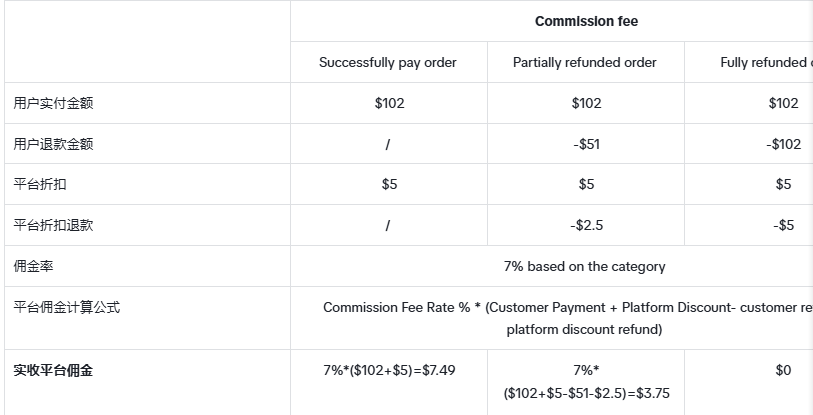
Task: Select the -$2.5 platform discount refund cell
Action: (586, 225)
